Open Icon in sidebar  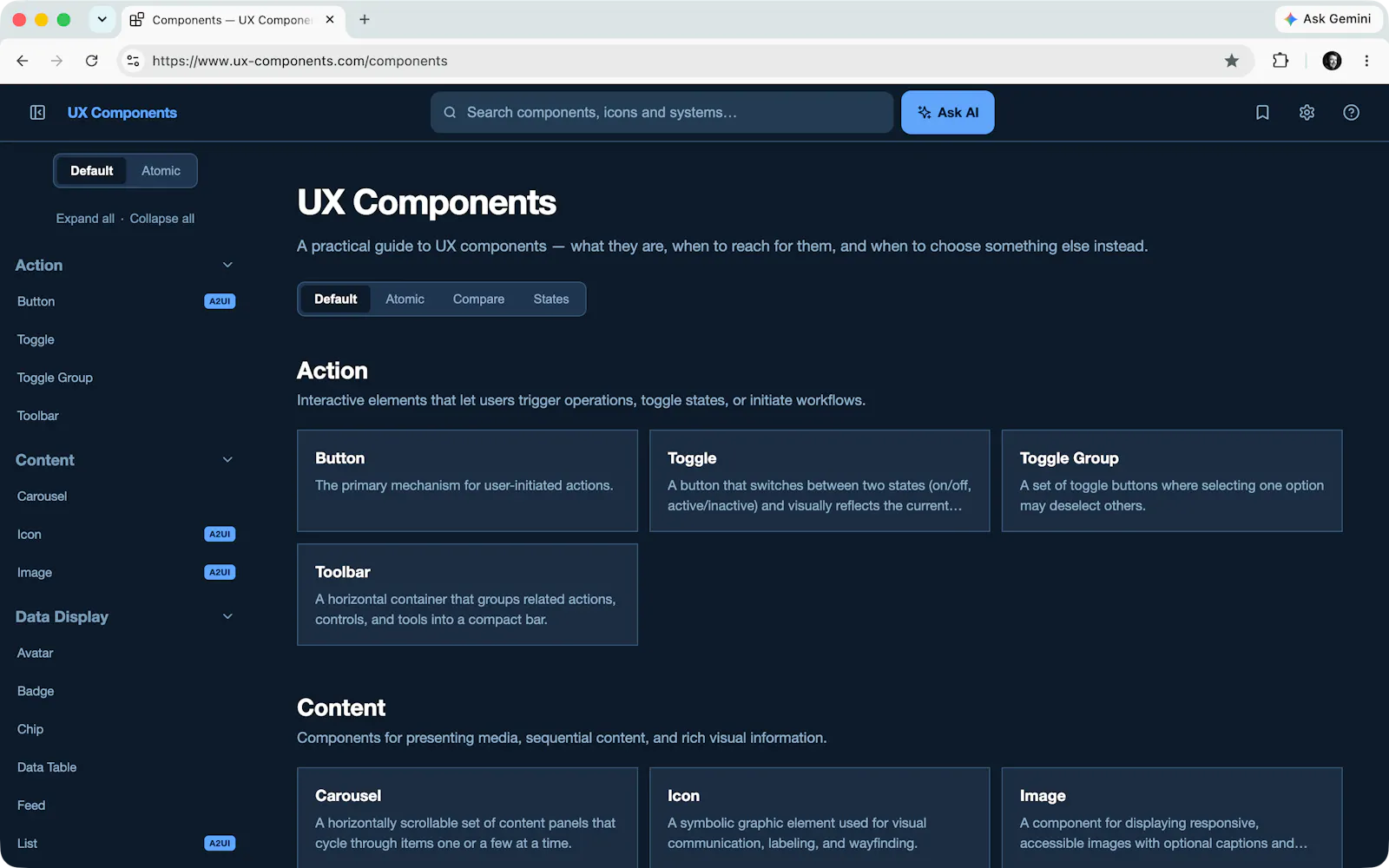click(x=29, y=535)
